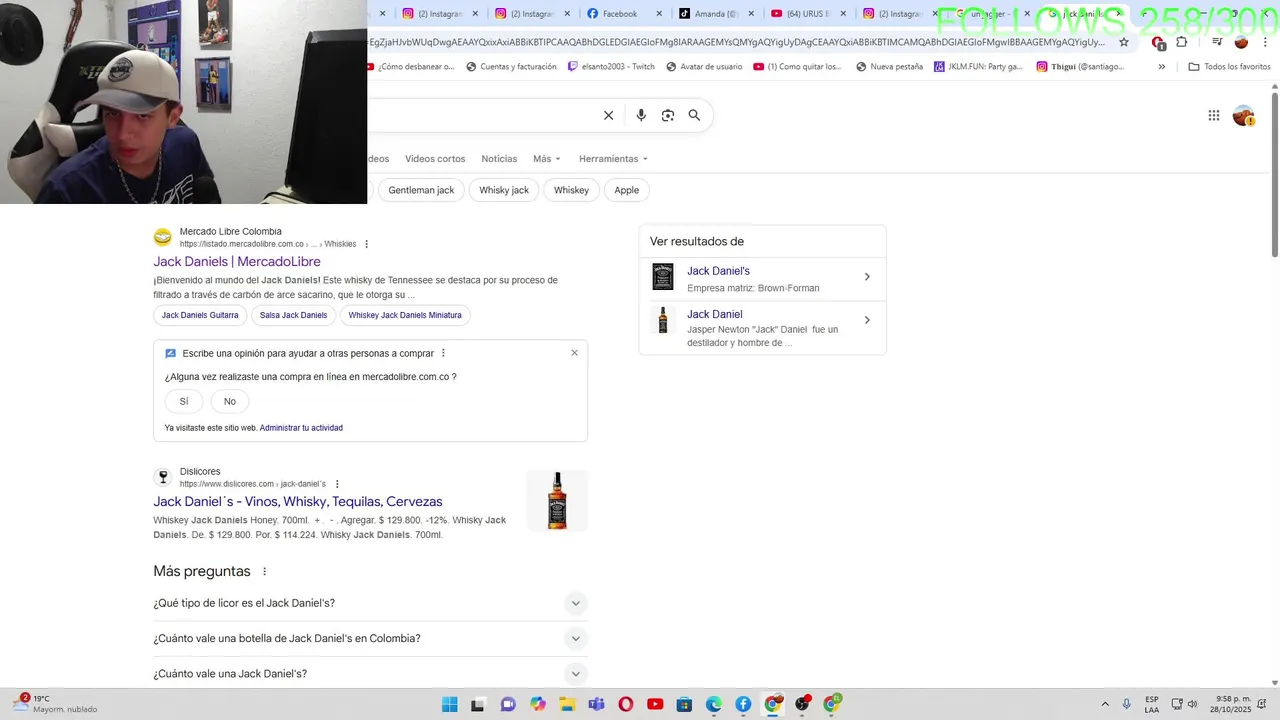Image resolution: width=1280 pixels, height=720 pixels.
Task: Answer No to the online purchase question
Action: (x=230, y=401)
